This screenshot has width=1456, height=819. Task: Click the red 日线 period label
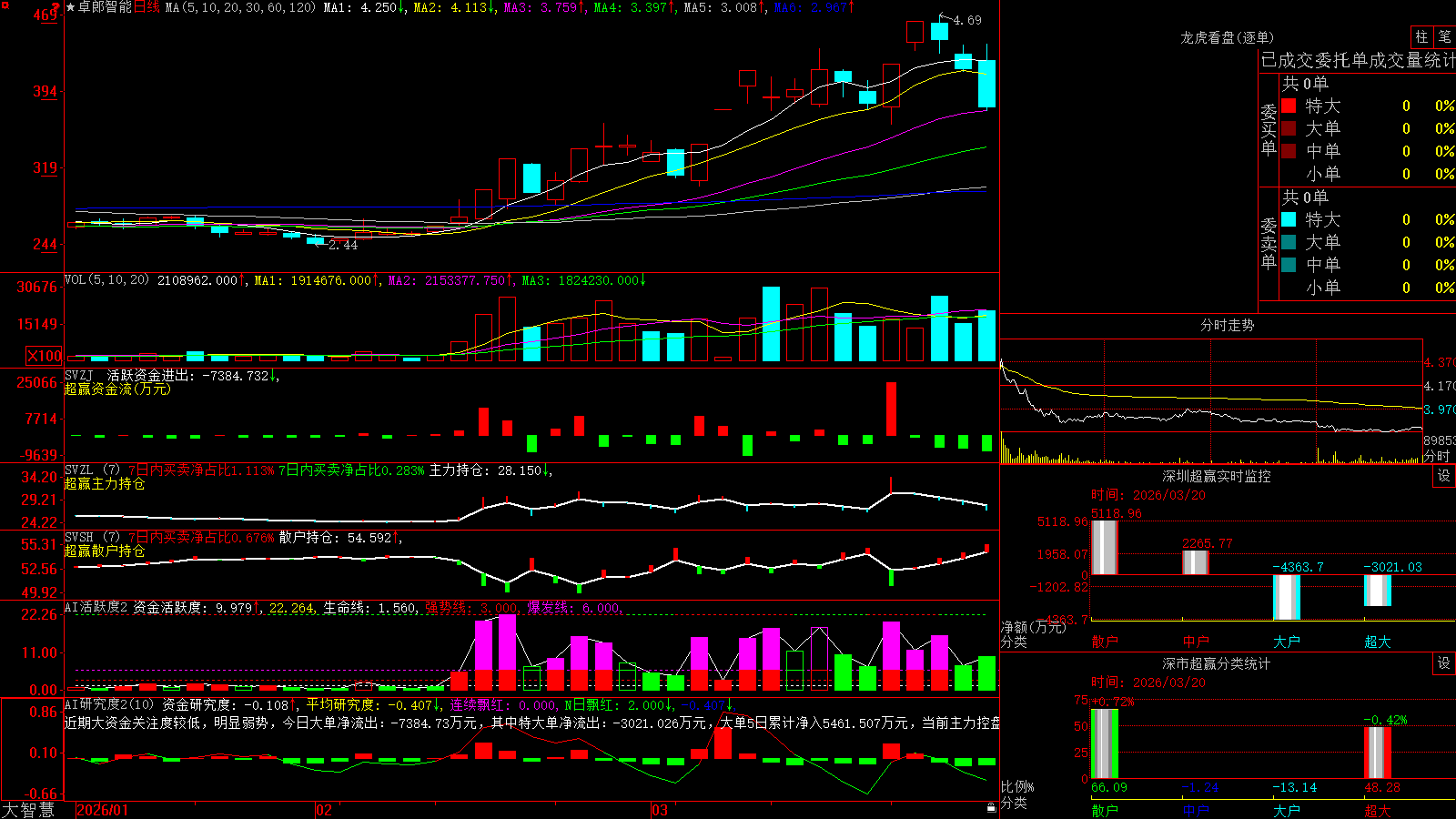(x=147, y=7)
